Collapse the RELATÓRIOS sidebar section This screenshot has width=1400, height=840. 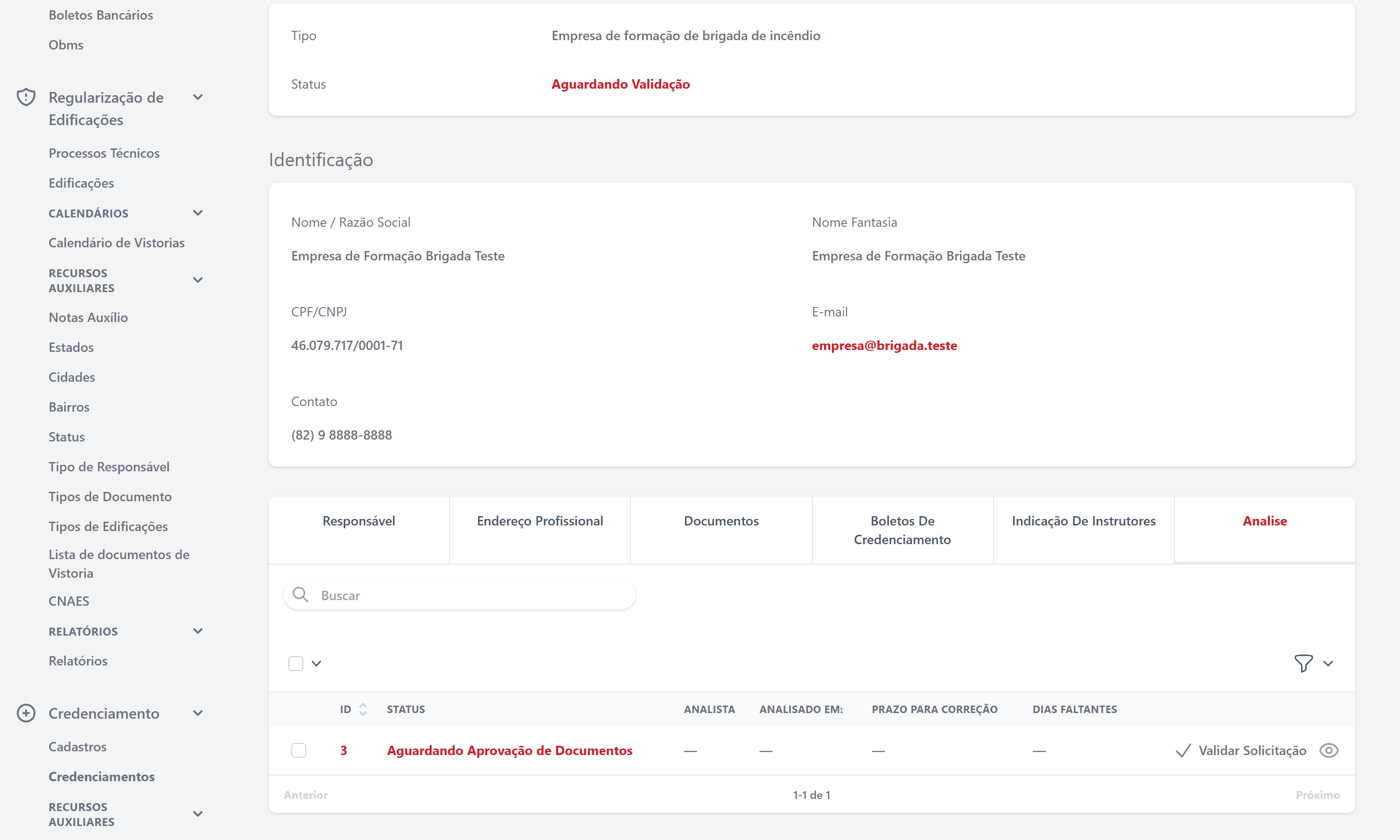[197, 631]
